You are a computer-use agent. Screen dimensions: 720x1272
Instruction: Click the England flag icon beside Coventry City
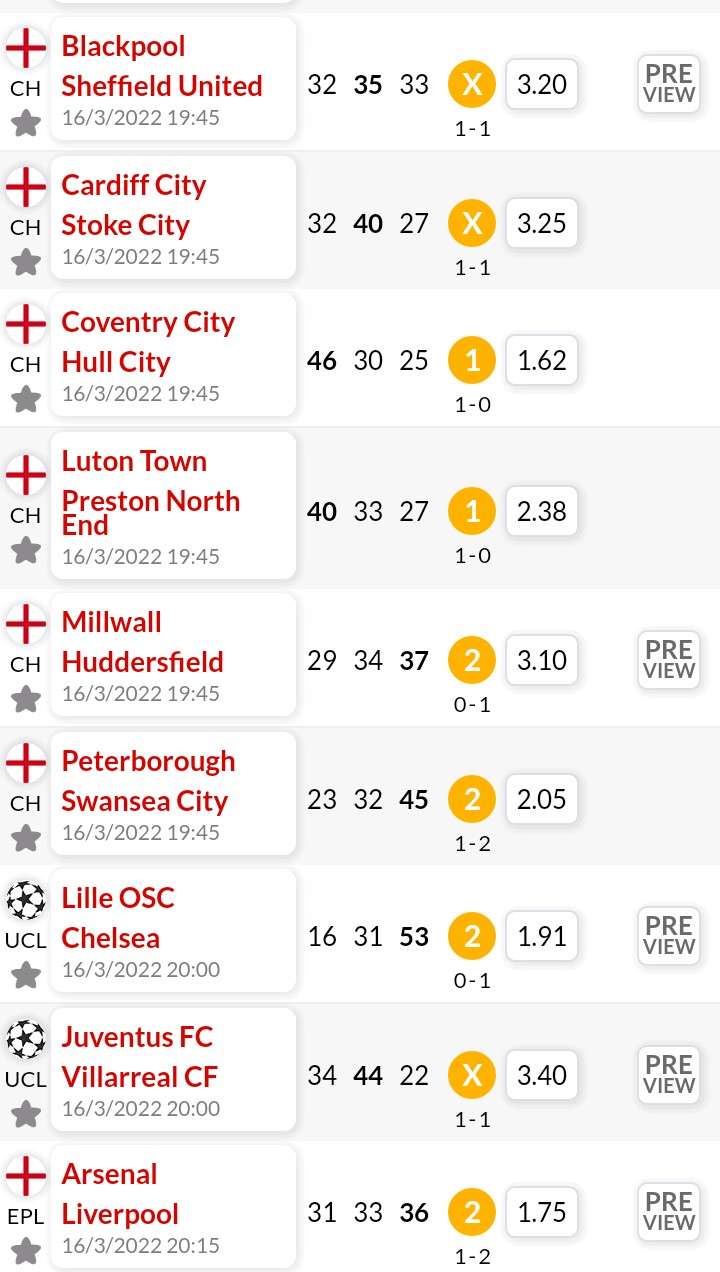tap(26, 324)
